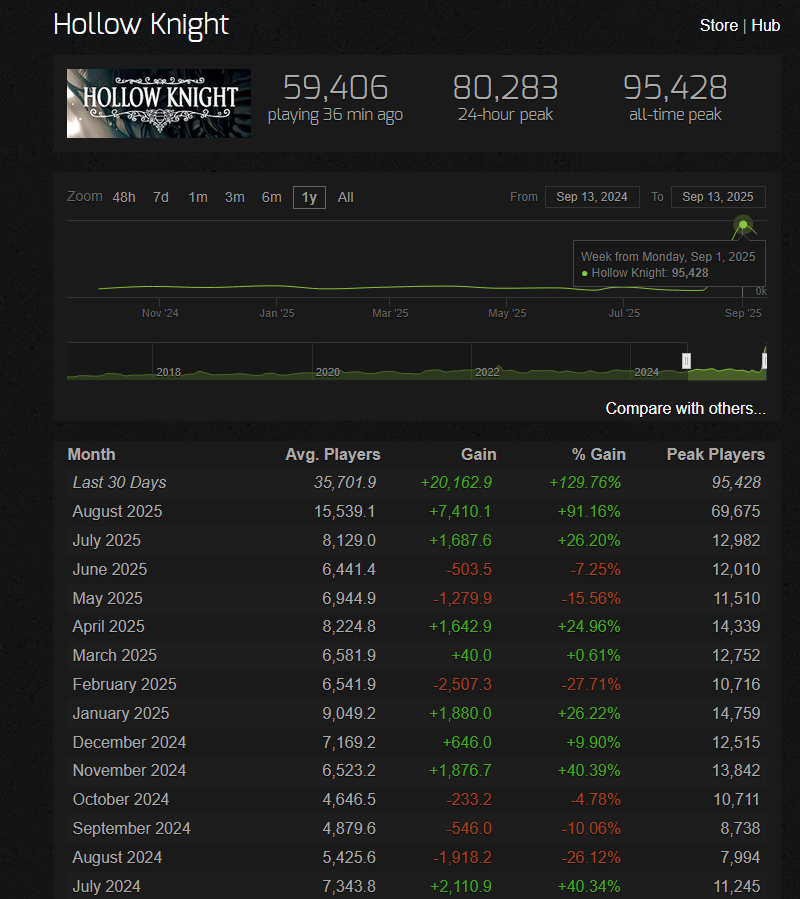
Task: Click the Hollow Knight page title
Action: coord(141,25)
